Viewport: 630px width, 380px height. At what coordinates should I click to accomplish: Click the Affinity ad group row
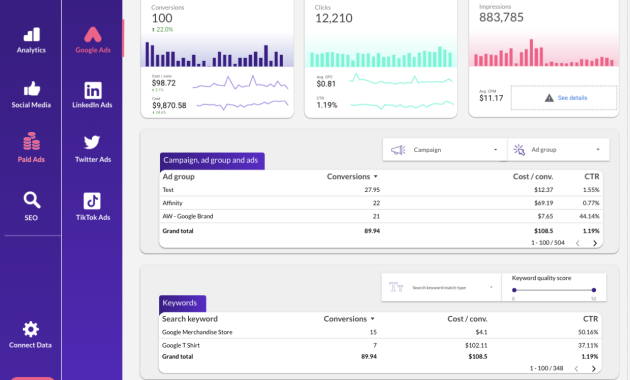(380, 203)
